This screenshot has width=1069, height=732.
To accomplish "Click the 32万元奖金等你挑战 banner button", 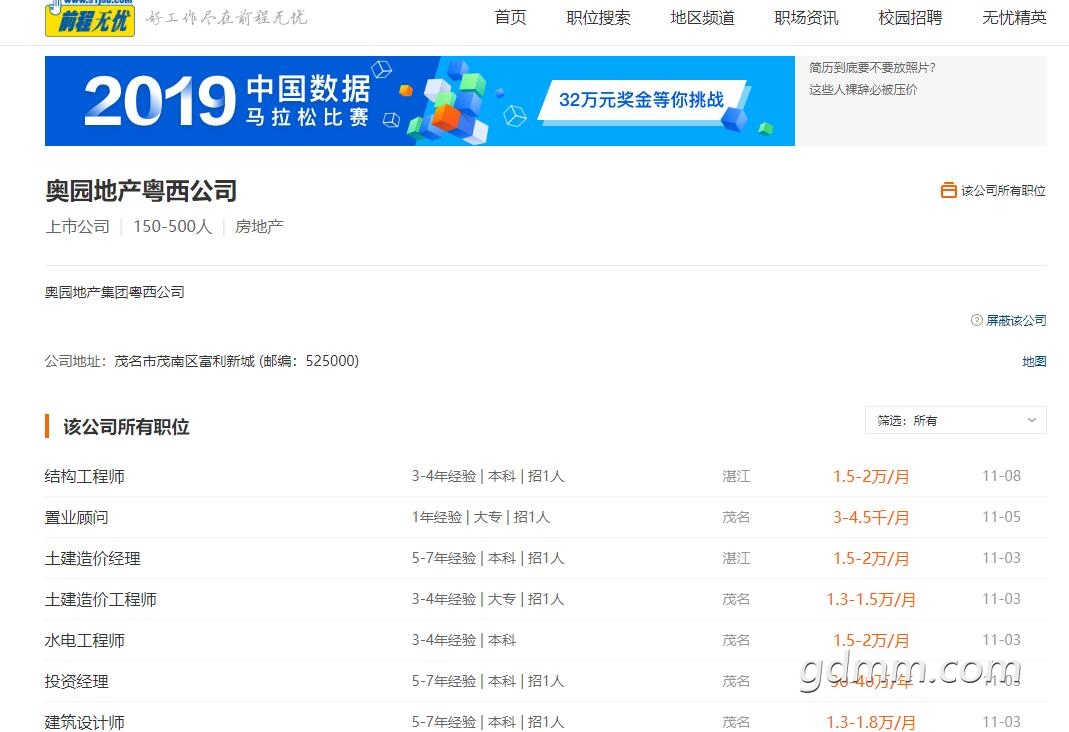I will tap(642, 100).
